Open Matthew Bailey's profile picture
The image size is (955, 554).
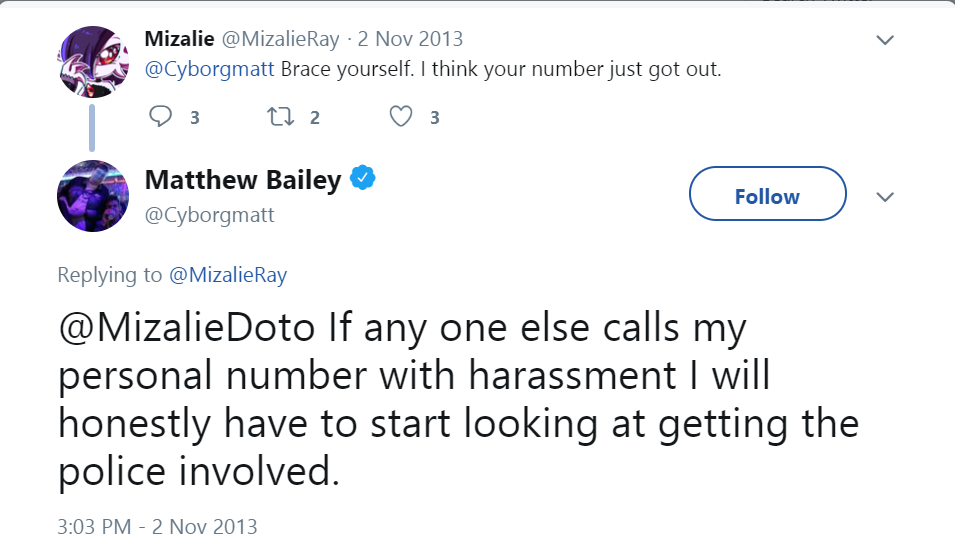point(93,196)
